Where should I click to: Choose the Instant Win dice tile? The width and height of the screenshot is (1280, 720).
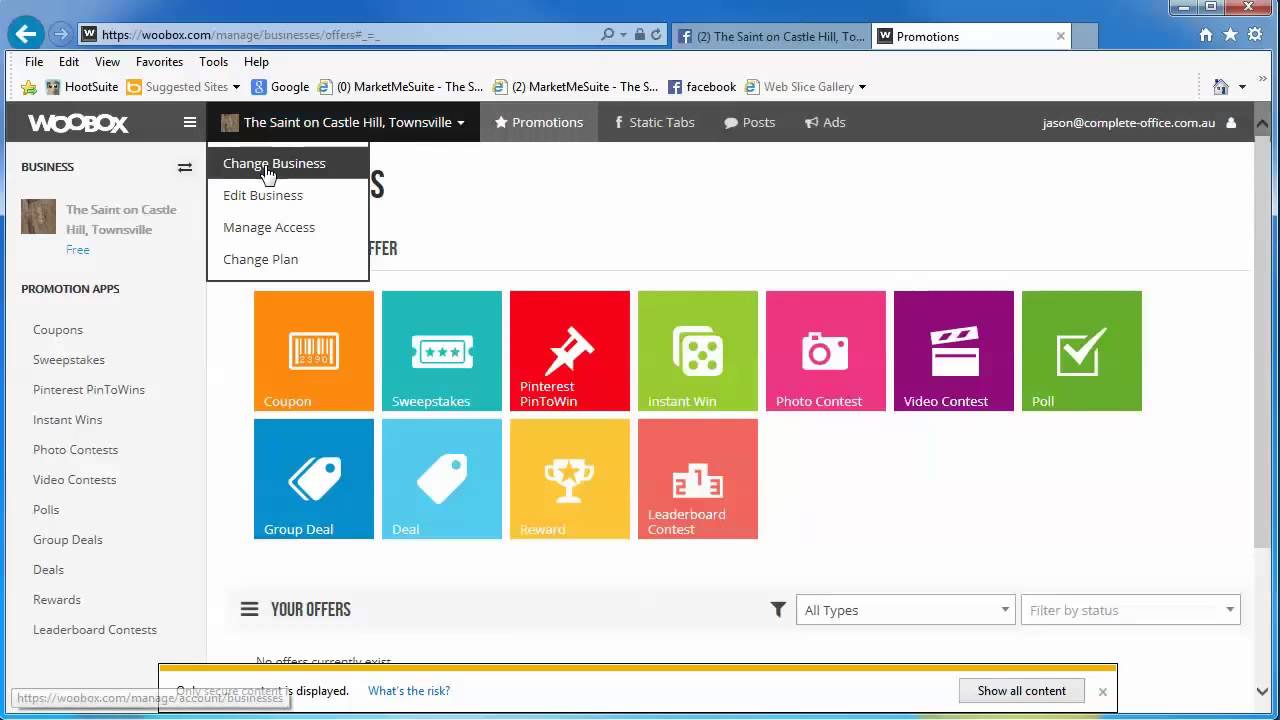pos(697,350)
